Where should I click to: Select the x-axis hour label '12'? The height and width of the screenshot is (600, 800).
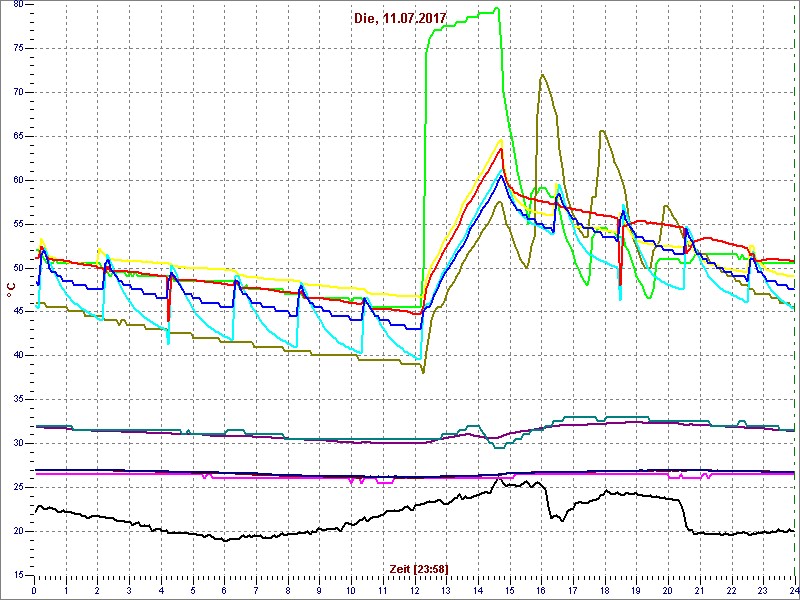[414, 590]
